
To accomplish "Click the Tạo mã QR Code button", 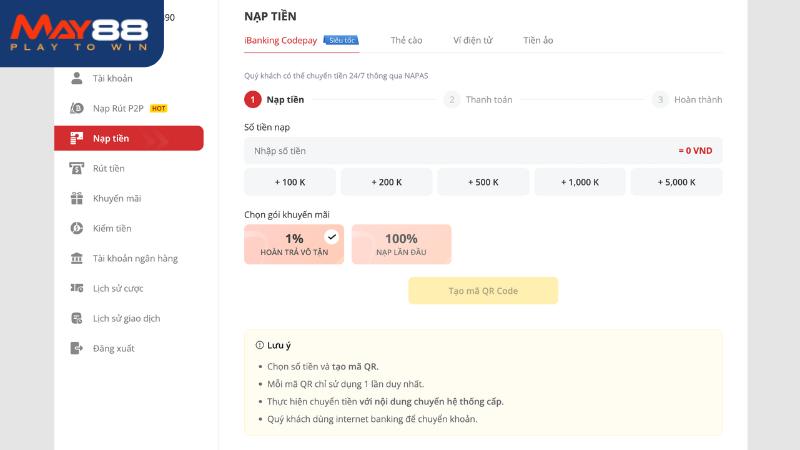I will 483,291.
